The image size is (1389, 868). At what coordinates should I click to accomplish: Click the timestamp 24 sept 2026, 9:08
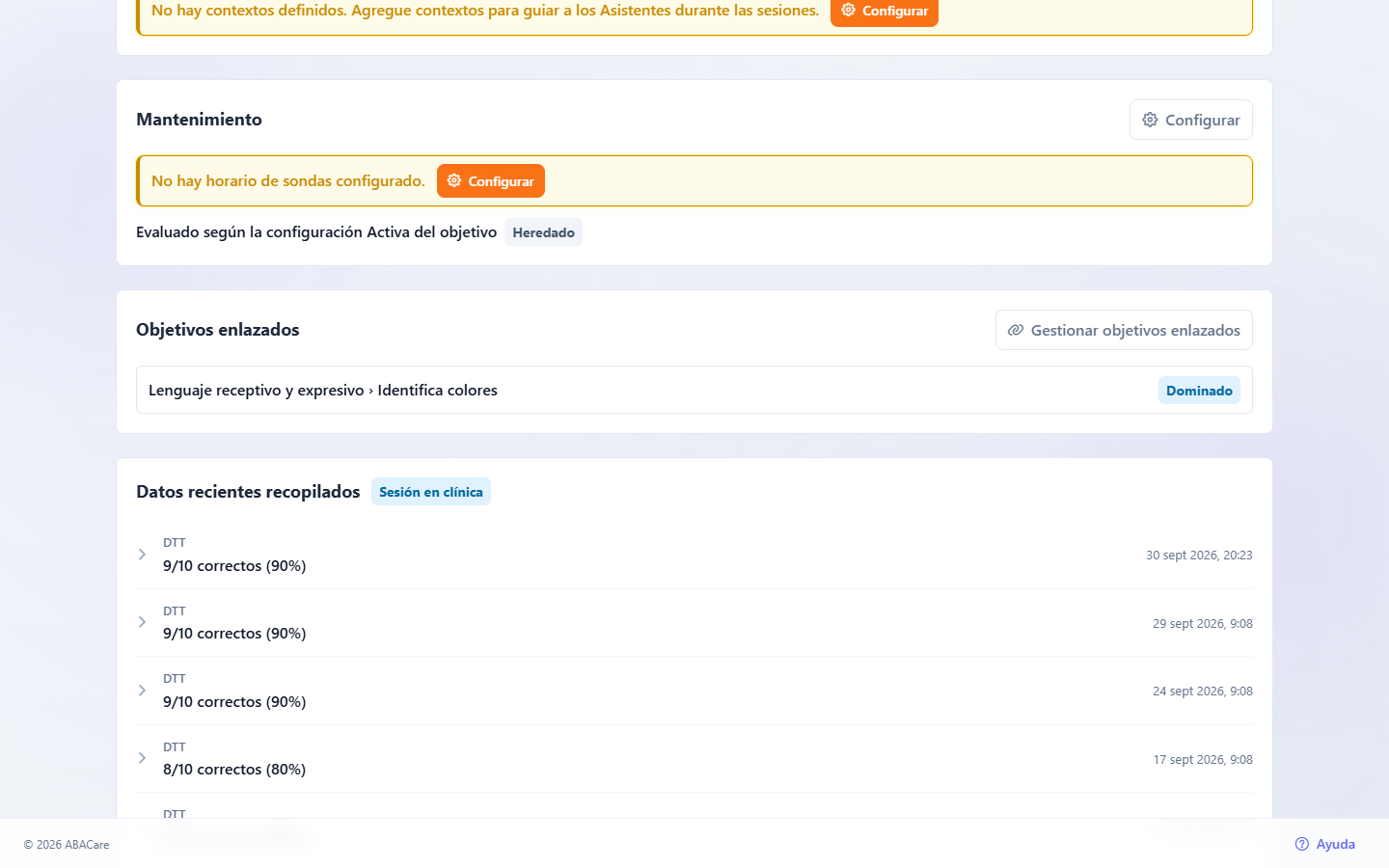pos(1203,692)
